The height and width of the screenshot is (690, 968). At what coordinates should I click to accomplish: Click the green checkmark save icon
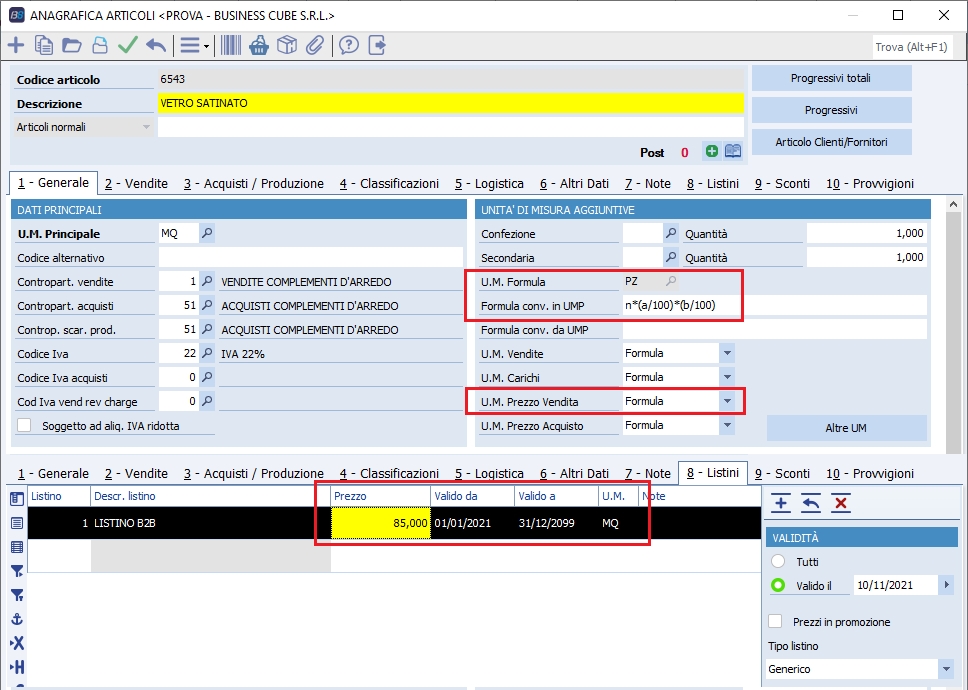tap(127, 45)
